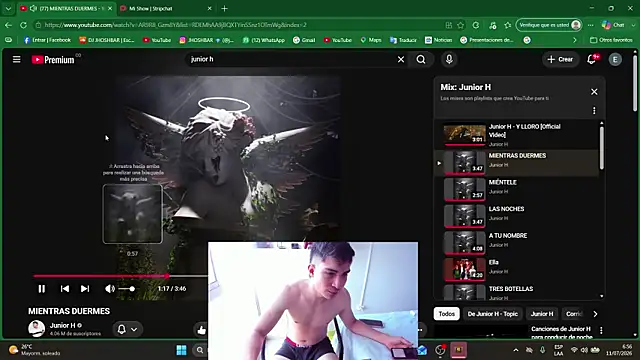
Task: Show more filter chips with right arrow
Action: pos(595,314)
